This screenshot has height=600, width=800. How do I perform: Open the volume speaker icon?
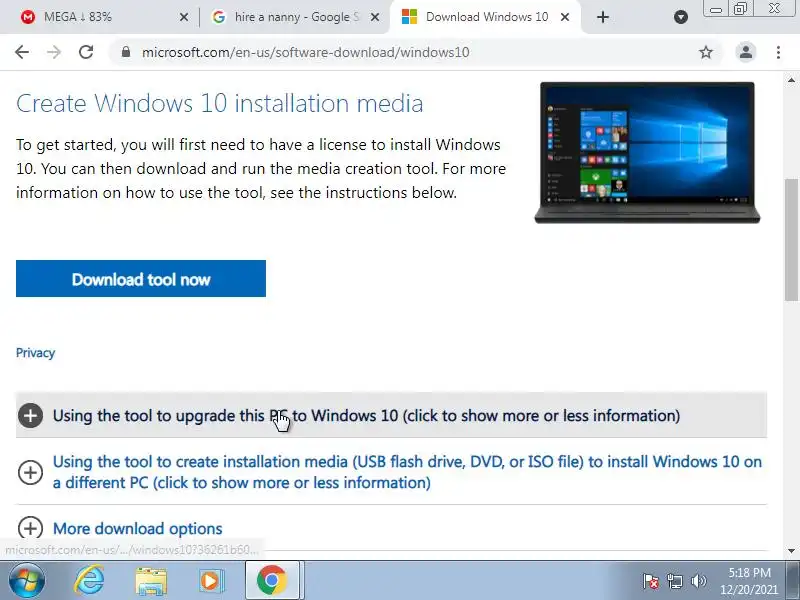tap(698, 581)
